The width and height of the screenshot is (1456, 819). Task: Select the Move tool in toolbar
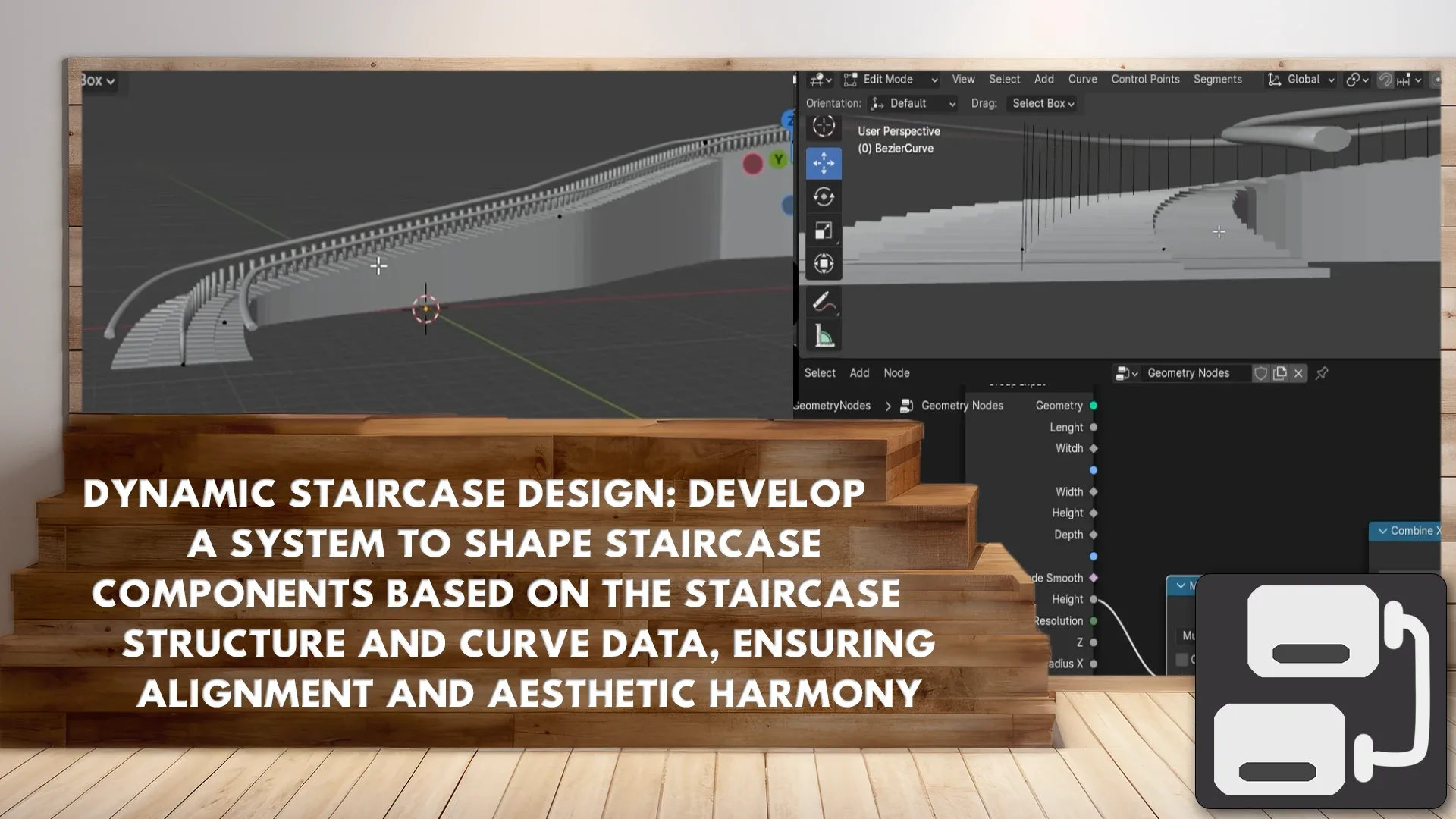824,163
